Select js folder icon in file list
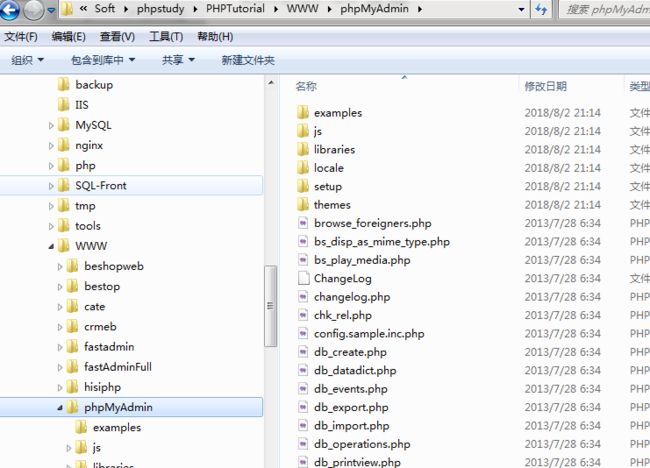 point(303,131)
